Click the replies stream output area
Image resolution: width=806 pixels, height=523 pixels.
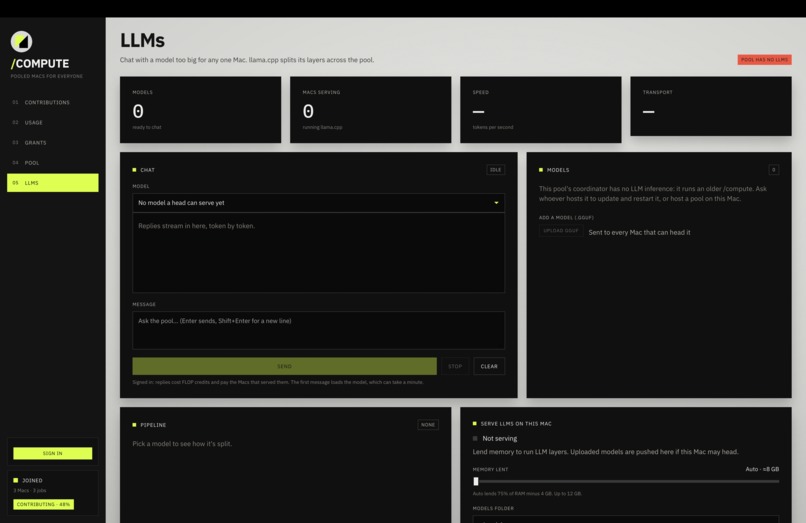pyautogui.click(x=318, y=253)
